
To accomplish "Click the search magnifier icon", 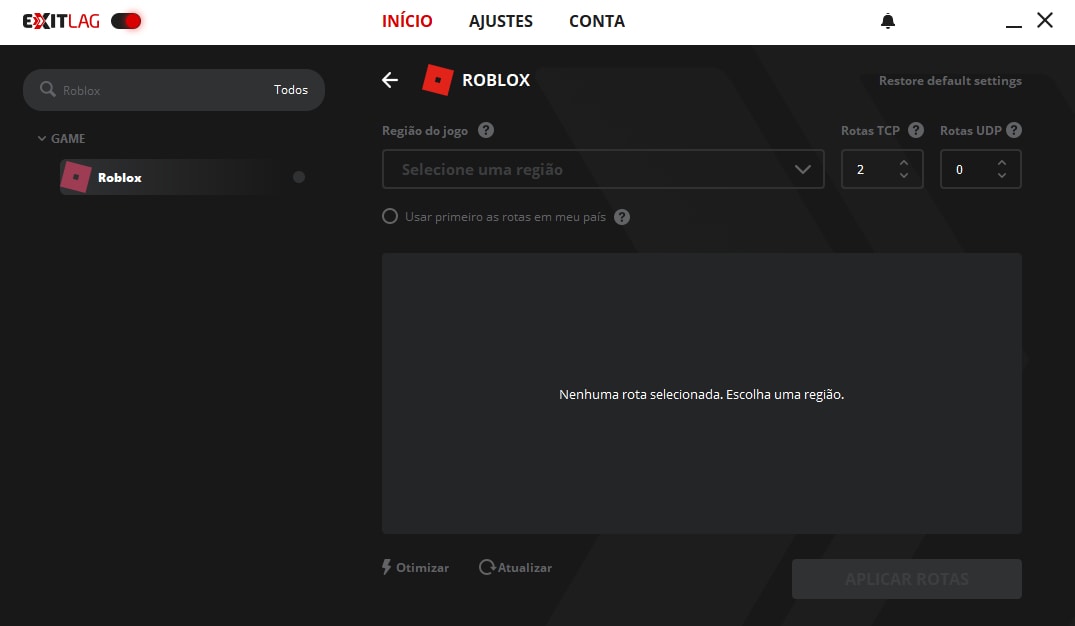I will [x=47, y=90].
